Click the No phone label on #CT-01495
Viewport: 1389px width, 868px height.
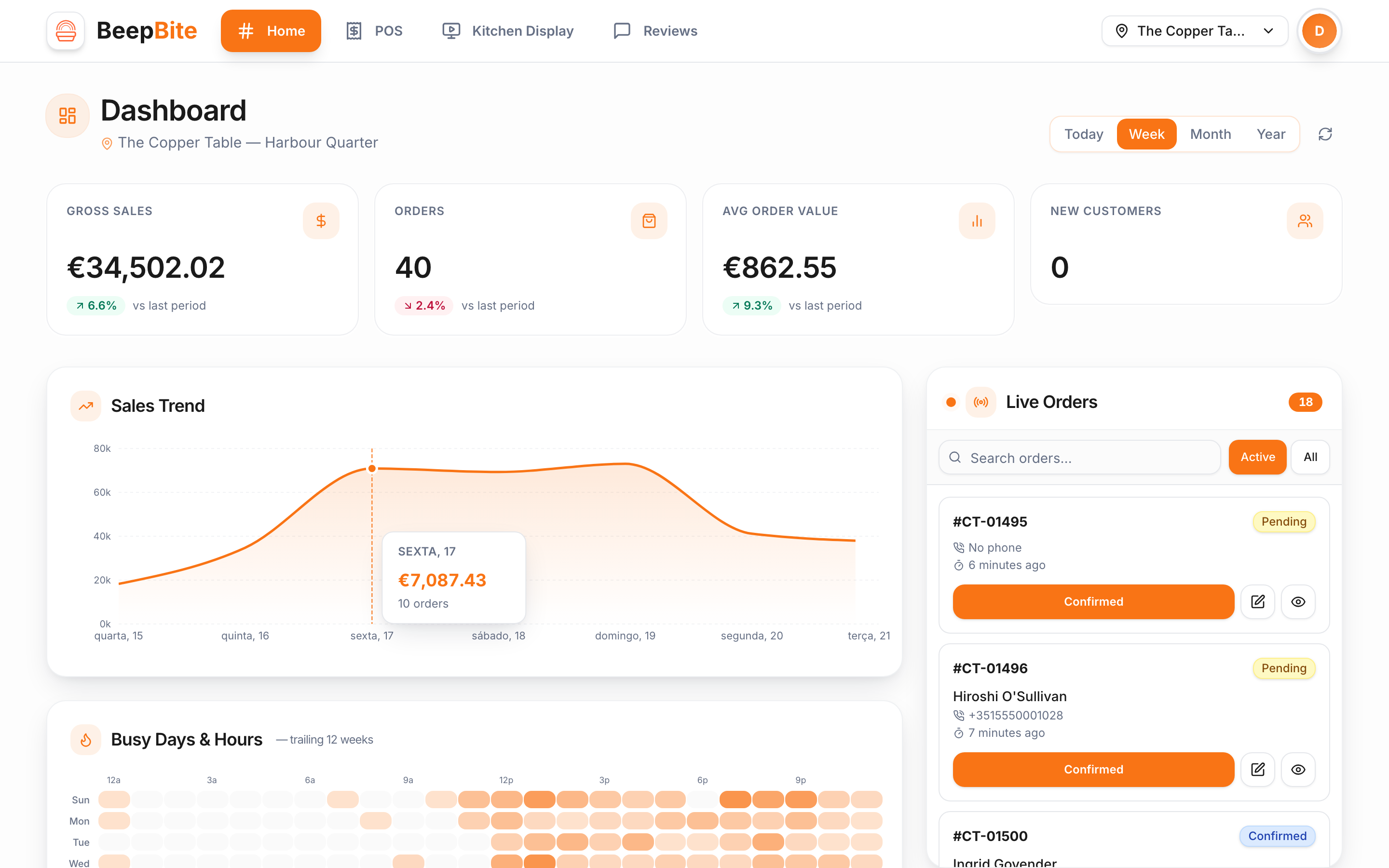point(994,548)
